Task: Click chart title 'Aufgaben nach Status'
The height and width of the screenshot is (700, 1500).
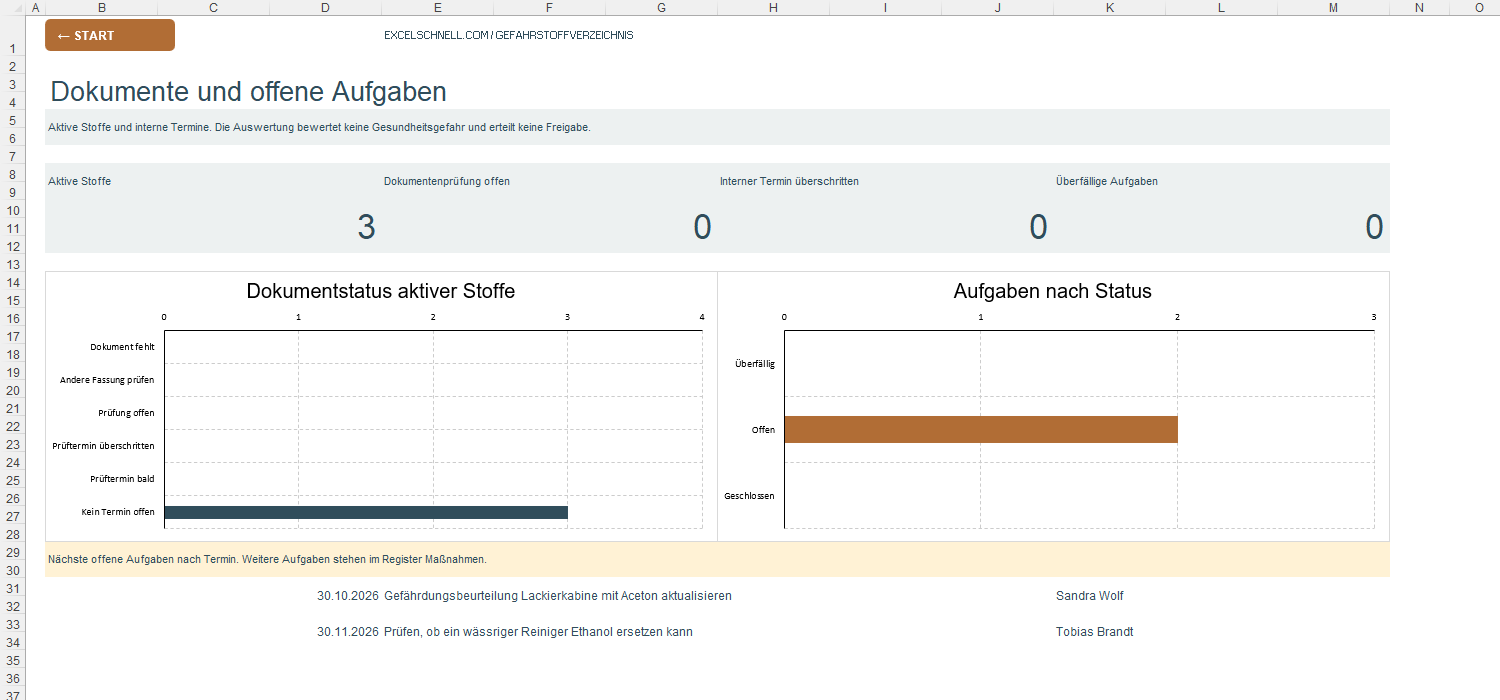Action: click(x=1053, y=291)
